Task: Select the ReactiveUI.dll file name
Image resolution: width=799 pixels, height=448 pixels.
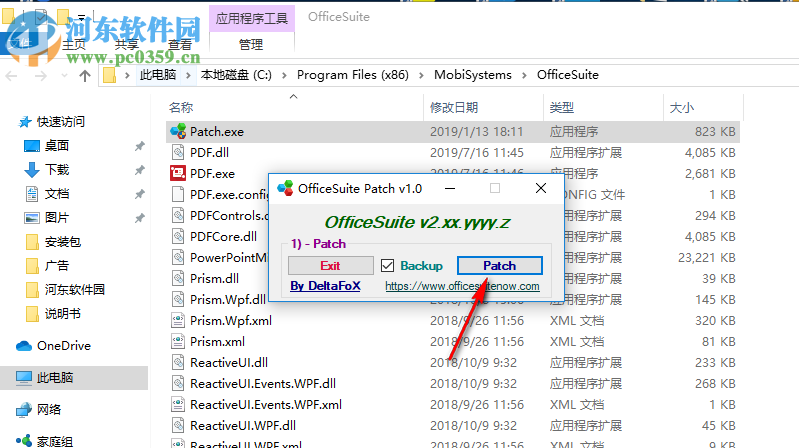Action: click(229, 362)
